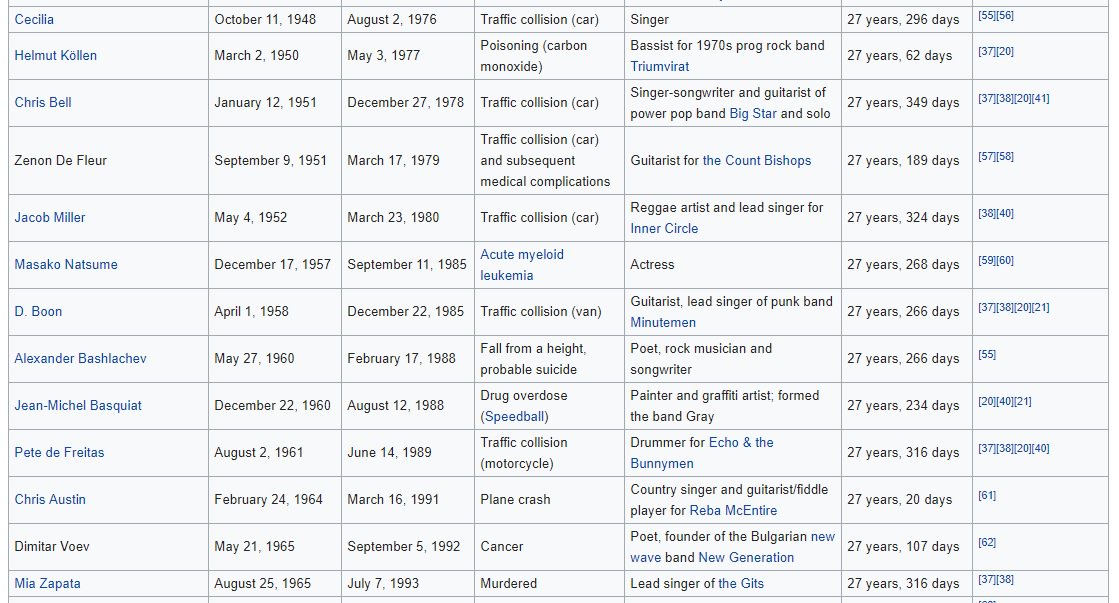Click the death date May 3, 1977
This screenshot has width=1119, height=603.
[383, 55]
